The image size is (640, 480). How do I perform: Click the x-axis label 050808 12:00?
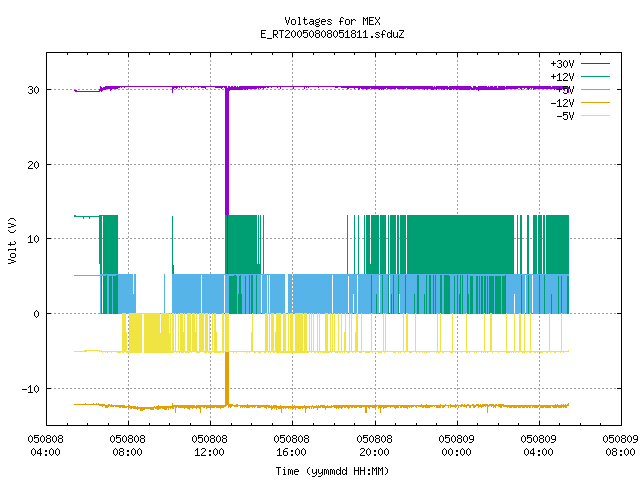tap(209, 445)
